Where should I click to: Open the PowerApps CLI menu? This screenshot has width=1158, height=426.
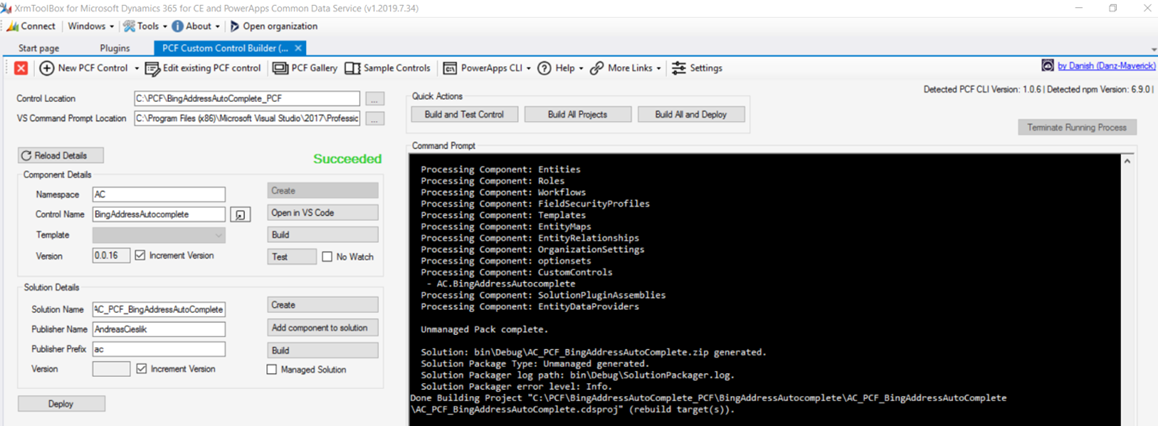click(487, 68)
